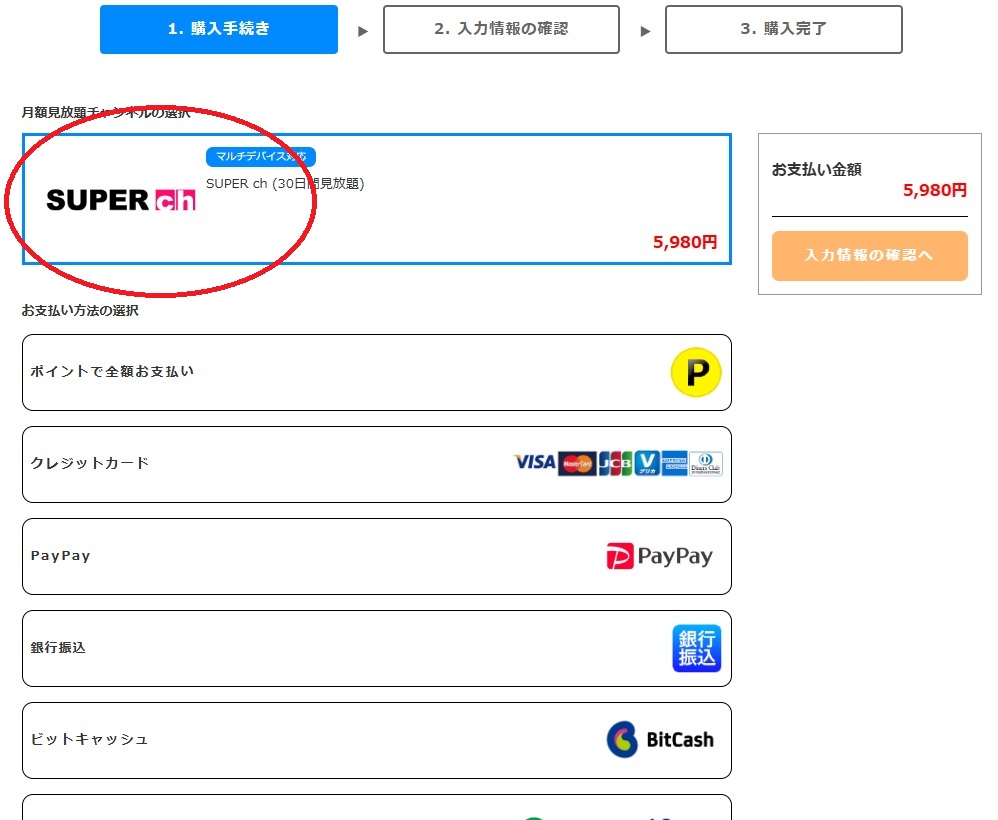This screenshot has width=998, height=820.
Task: Click the American Express logo
Action: click(x=675, y=464)
